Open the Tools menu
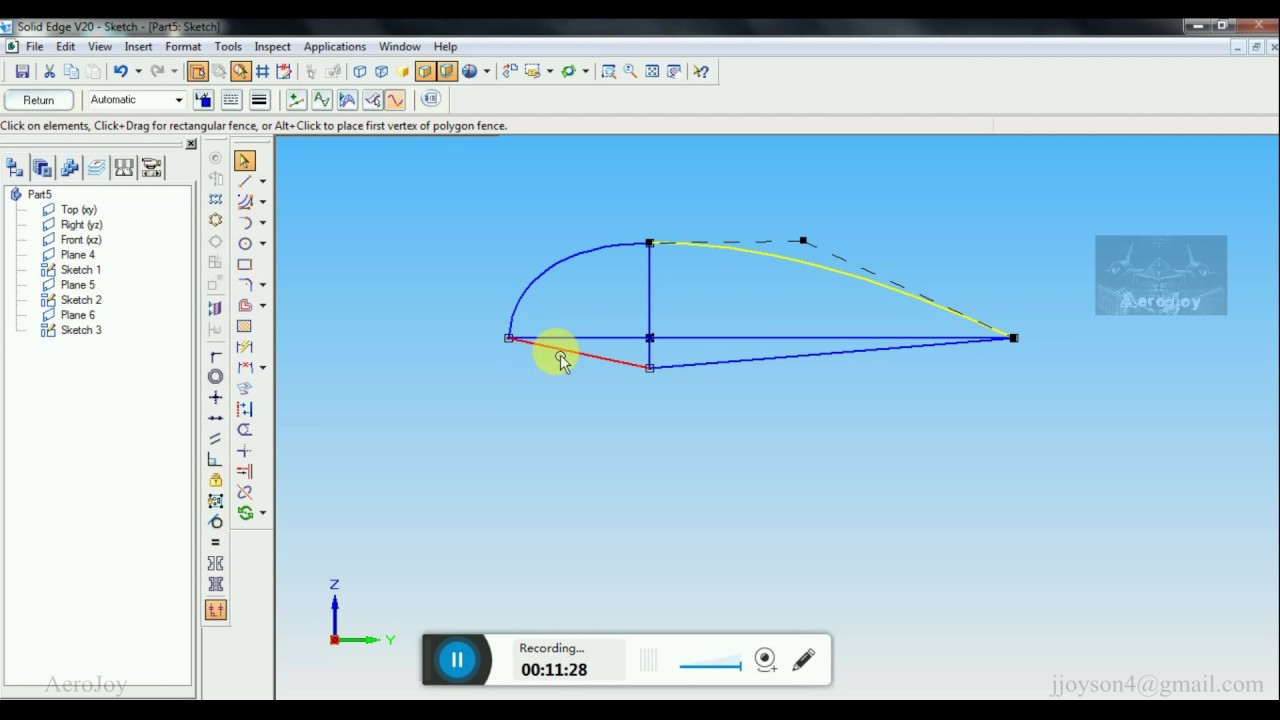 click(228, 47)
